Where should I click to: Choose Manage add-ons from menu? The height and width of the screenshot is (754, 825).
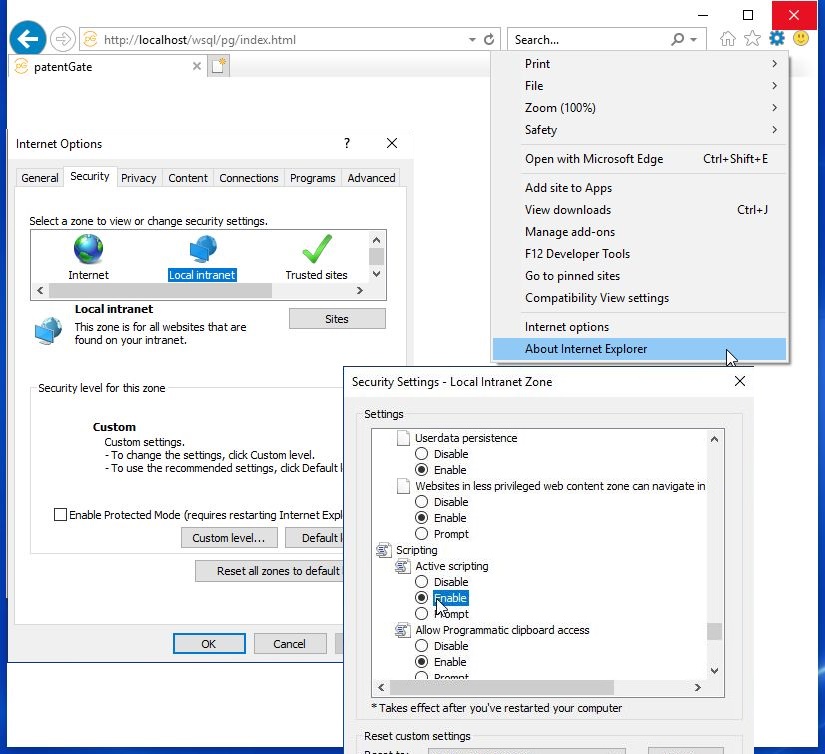639,232
